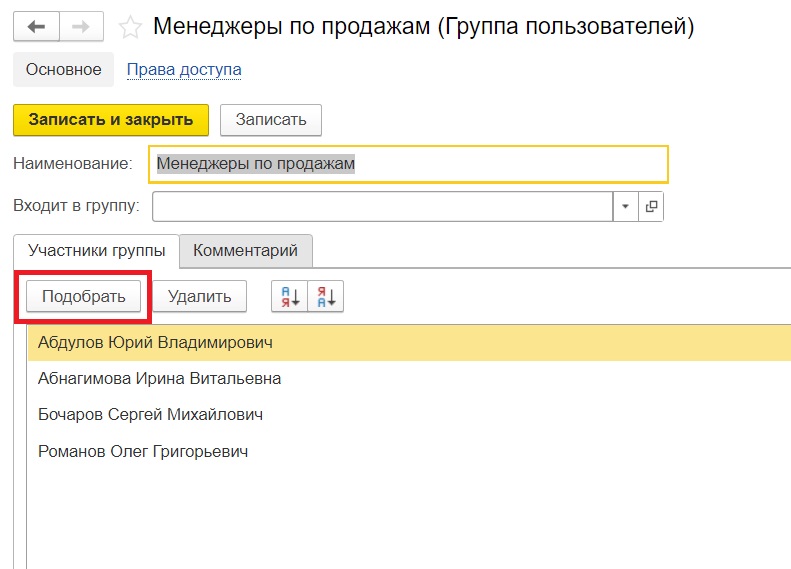Click the "Записать и закрыть" button
This screenshot has width=791, height=569.
click(x=111, y=120)
